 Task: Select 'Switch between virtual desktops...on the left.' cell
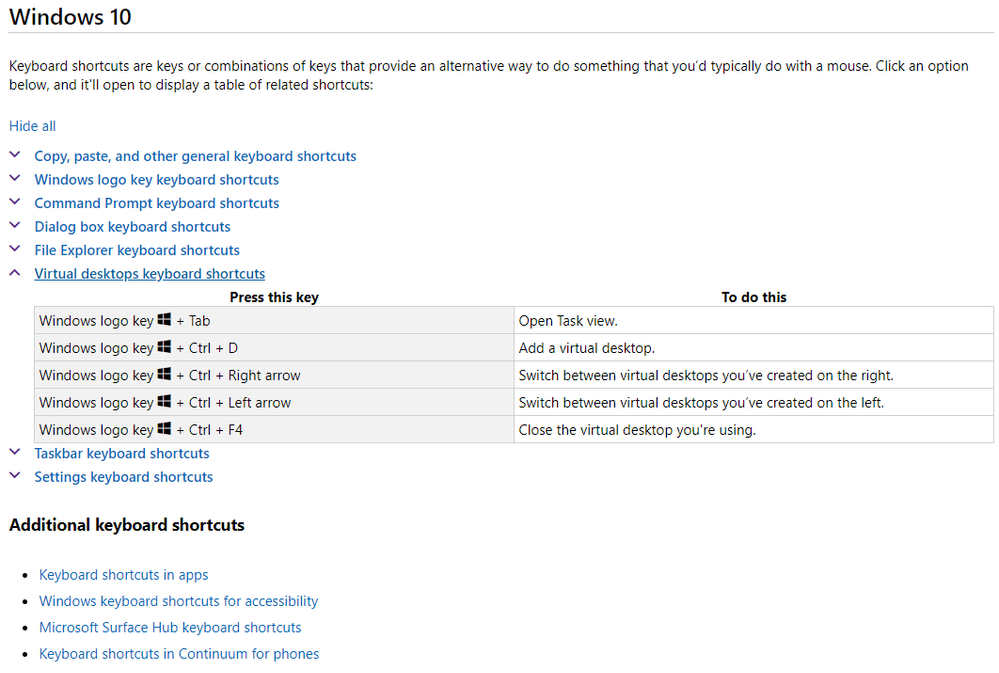[x=754, y=403]
